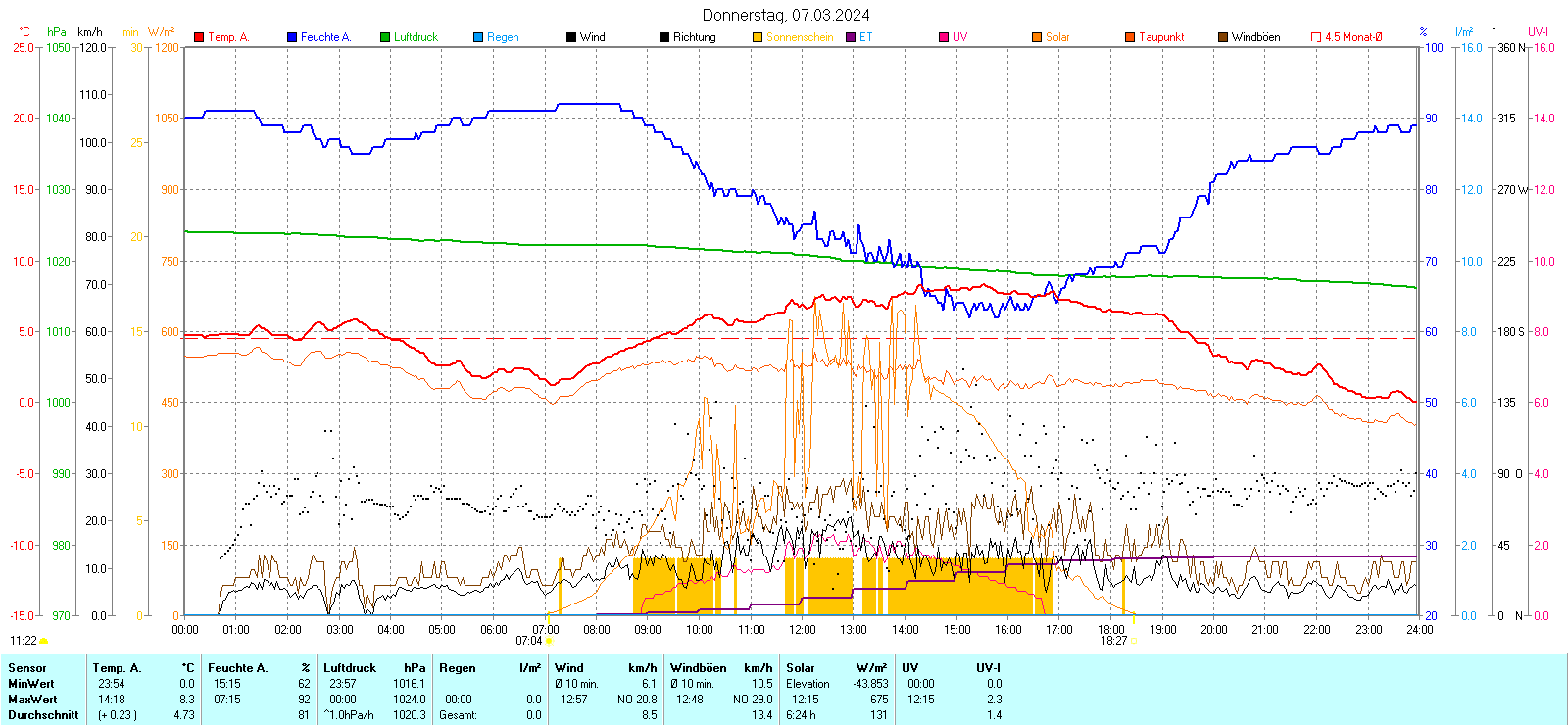Click the sunset icon next to 18:27

click(x=1134, y=641)
